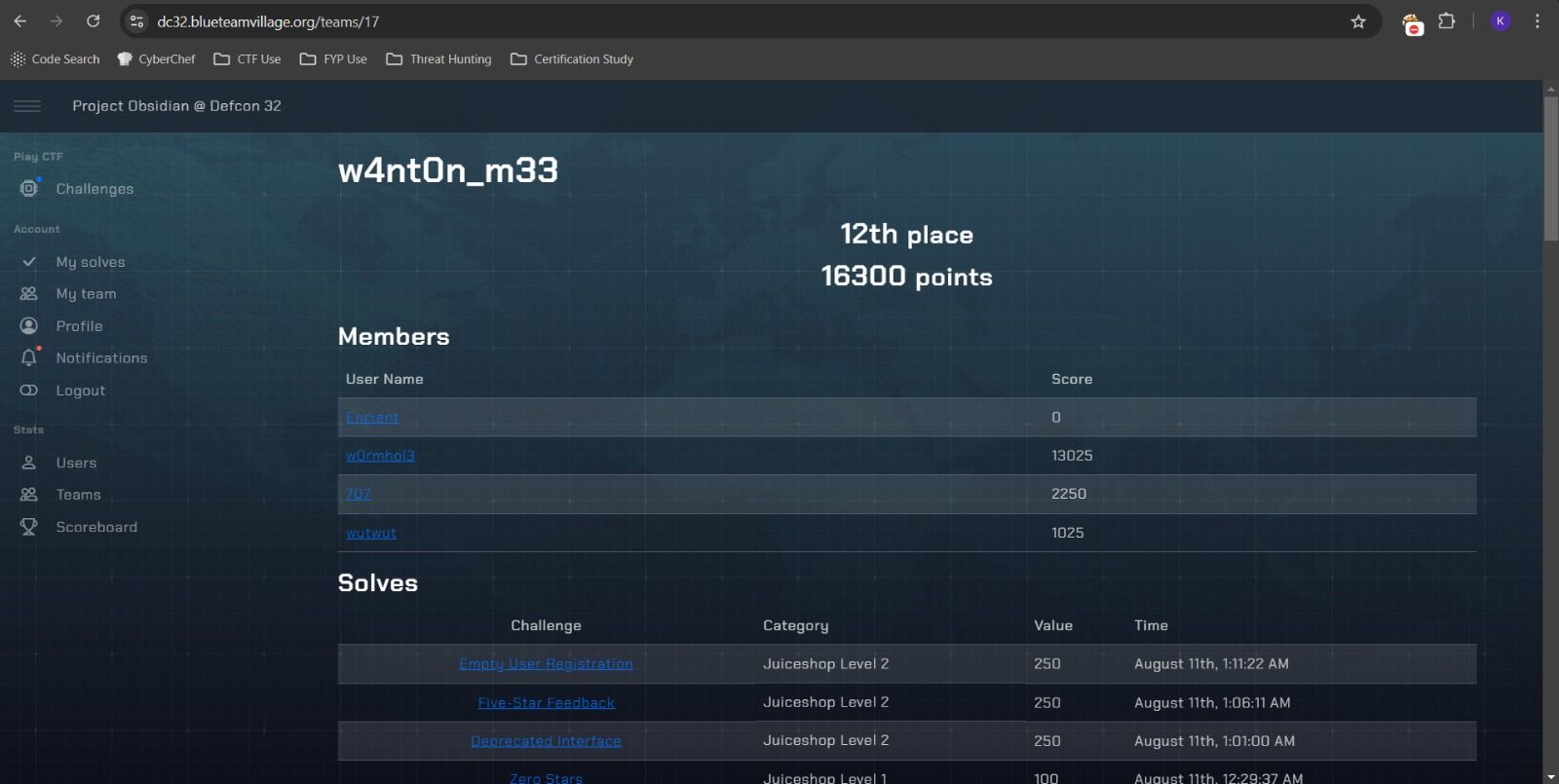The width and height of the screenshot is (1559, 784).
Task: Open Chrome's three-dot menu
Action: coord(1538,21)
